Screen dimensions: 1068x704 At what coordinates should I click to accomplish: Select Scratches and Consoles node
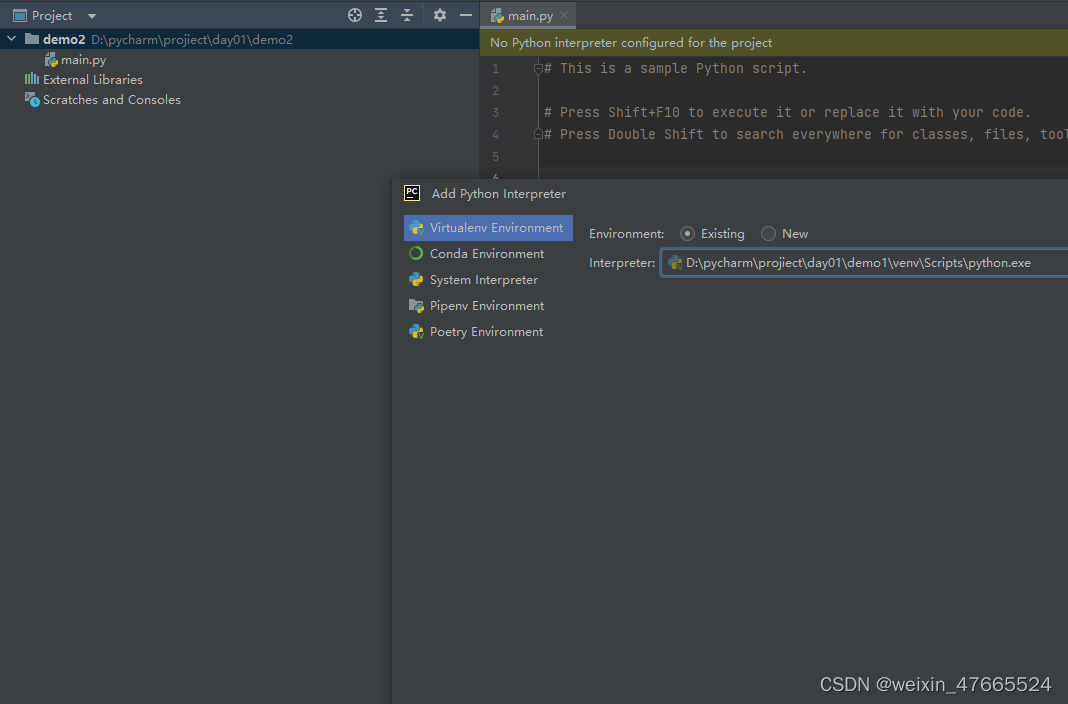(103, 99)
